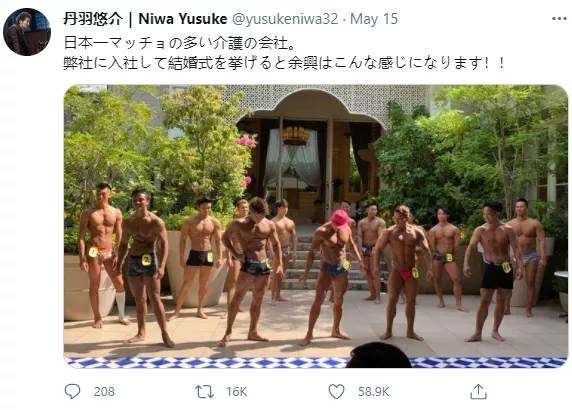This screenshot has width=572, height=410.
Task: Retweet using the retweet arrows icon
Action: [x=204, y=392]
